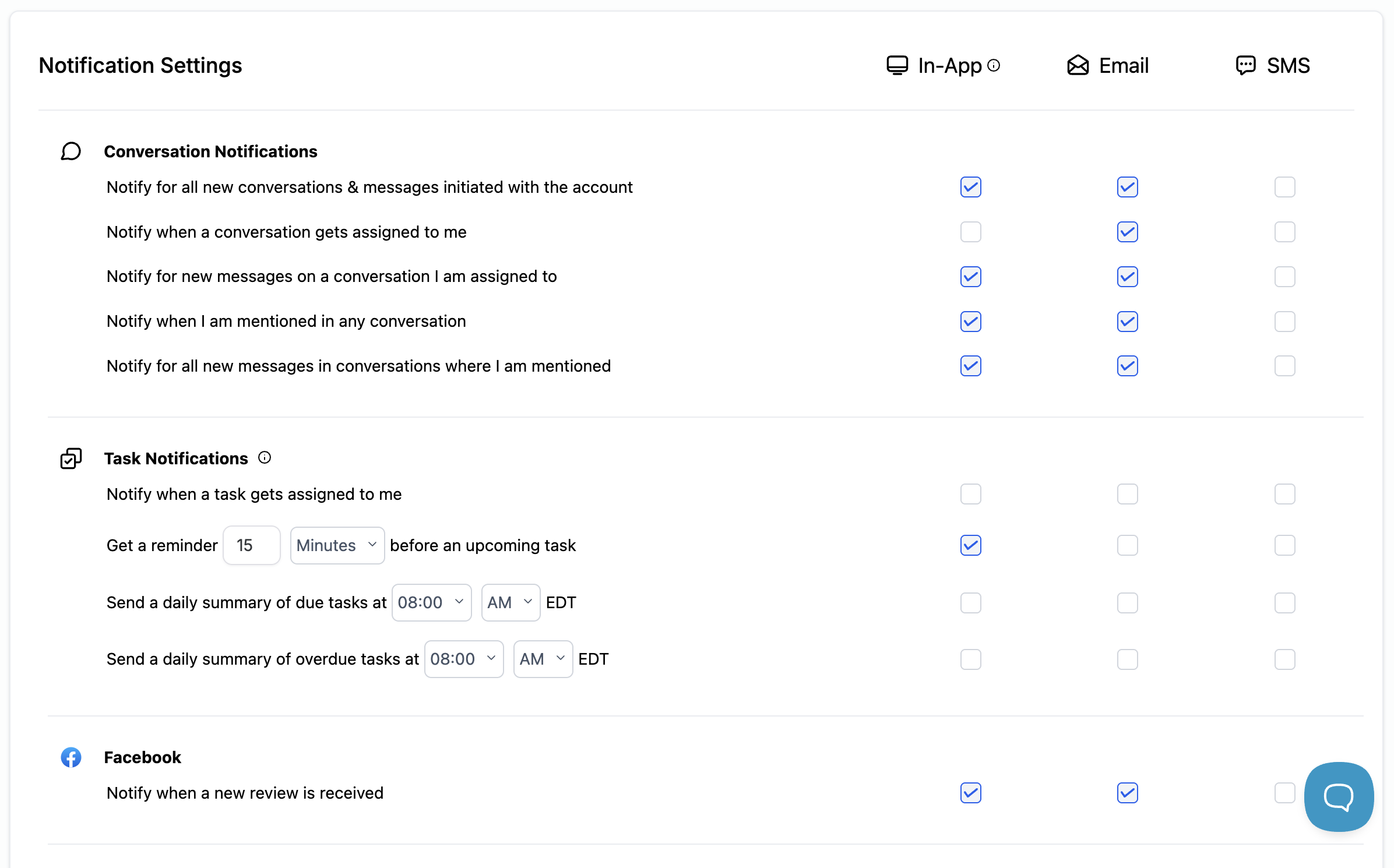Click the Email envelope icon
Image resolution: width=1394 pixels, height=868 pixels.
click(1078, 65)
